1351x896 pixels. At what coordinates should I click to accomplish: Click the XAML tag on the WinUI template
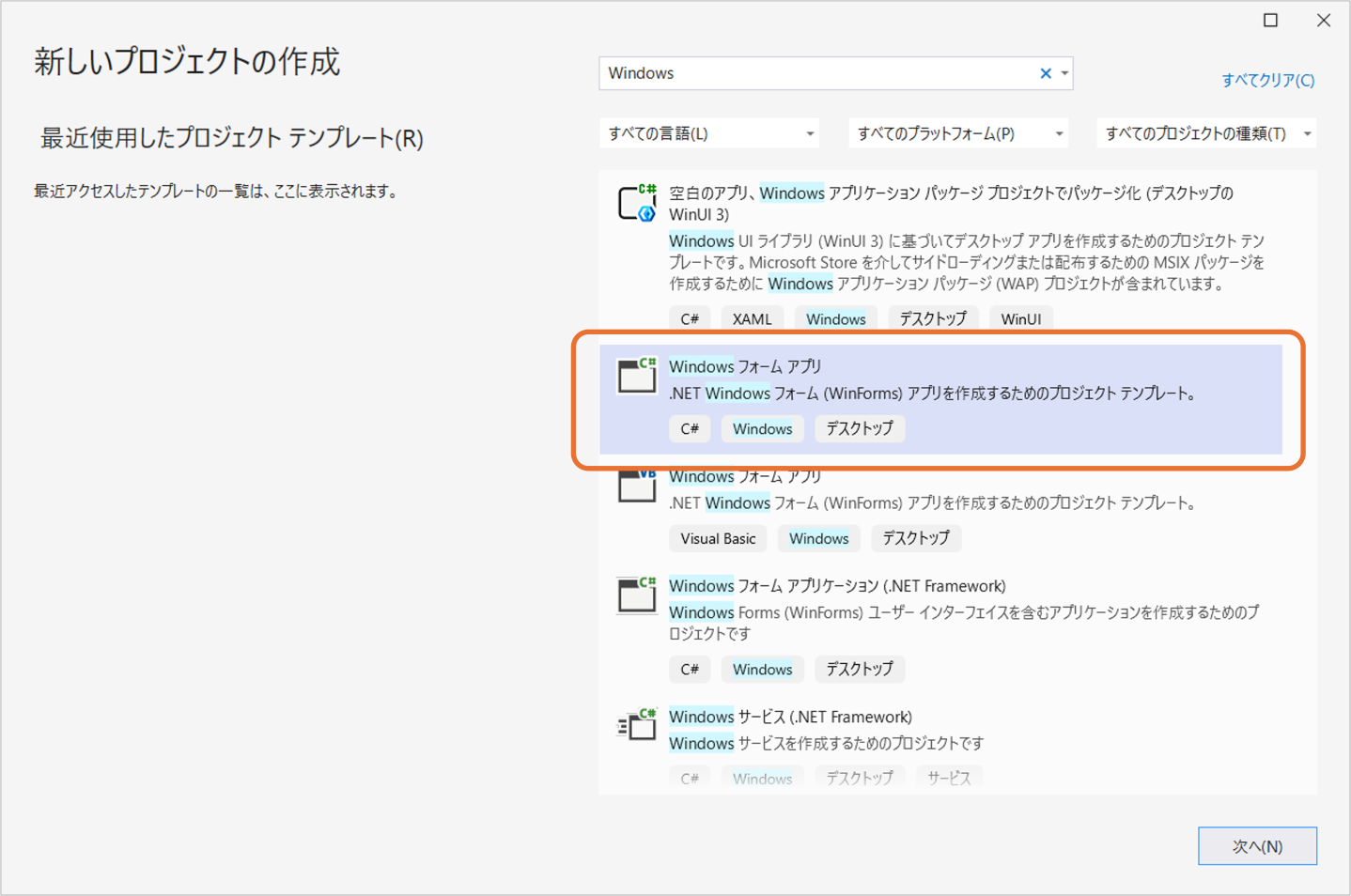pyautogui.click(x=752, y=319)
